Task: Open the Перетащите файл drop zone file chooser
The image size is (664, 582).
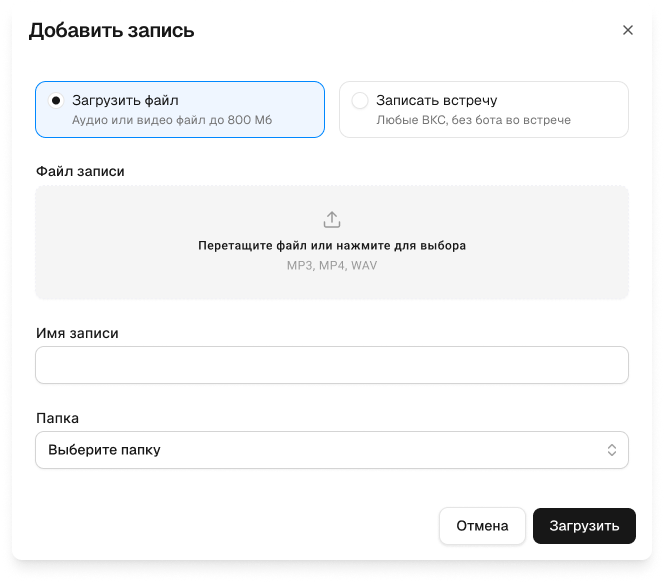Action: click(x=332, y=242)
